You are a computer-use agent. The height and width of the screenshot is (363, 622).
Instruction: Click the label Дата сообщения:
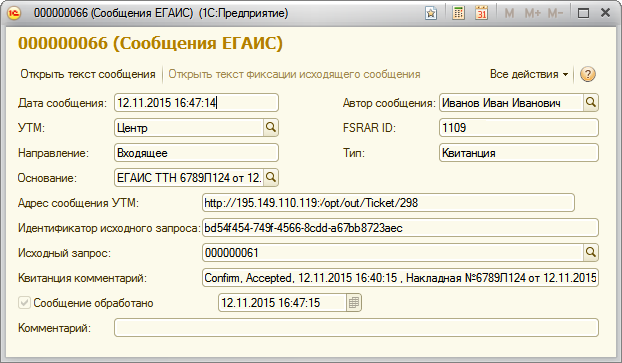(62, 103)
